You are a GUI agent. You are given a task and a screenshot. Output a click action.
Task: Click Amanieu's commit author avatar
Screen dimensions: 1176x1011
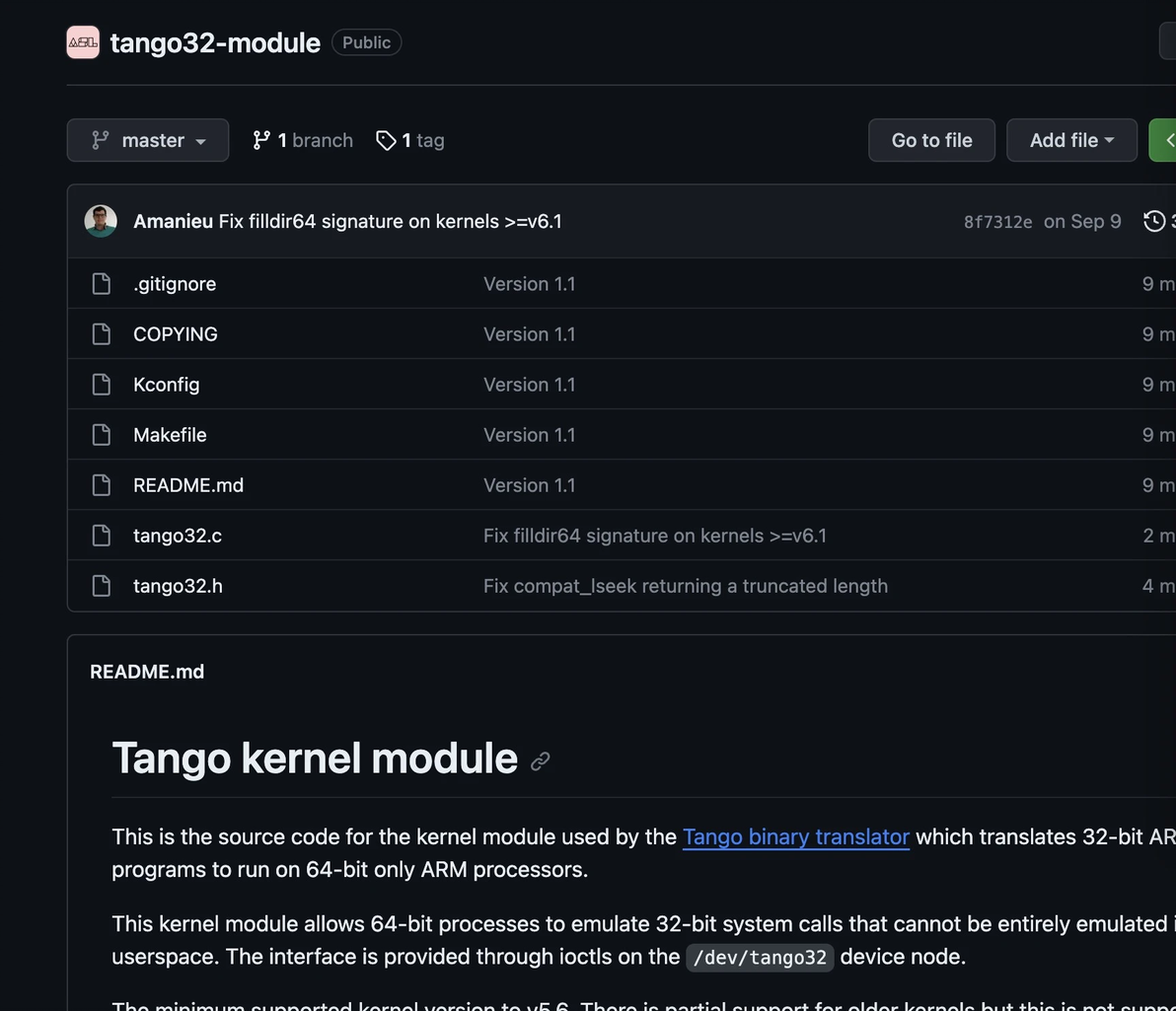click(101, 221)
